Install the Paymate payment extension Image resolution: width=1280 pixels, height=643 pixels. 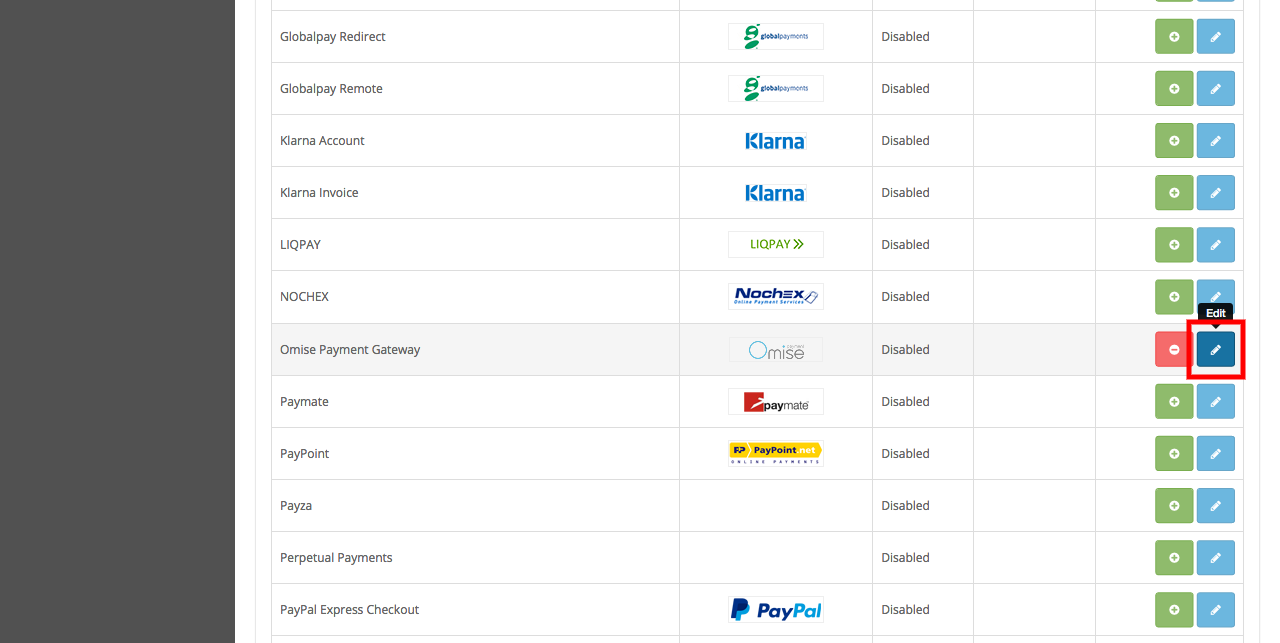point(1174,402)
